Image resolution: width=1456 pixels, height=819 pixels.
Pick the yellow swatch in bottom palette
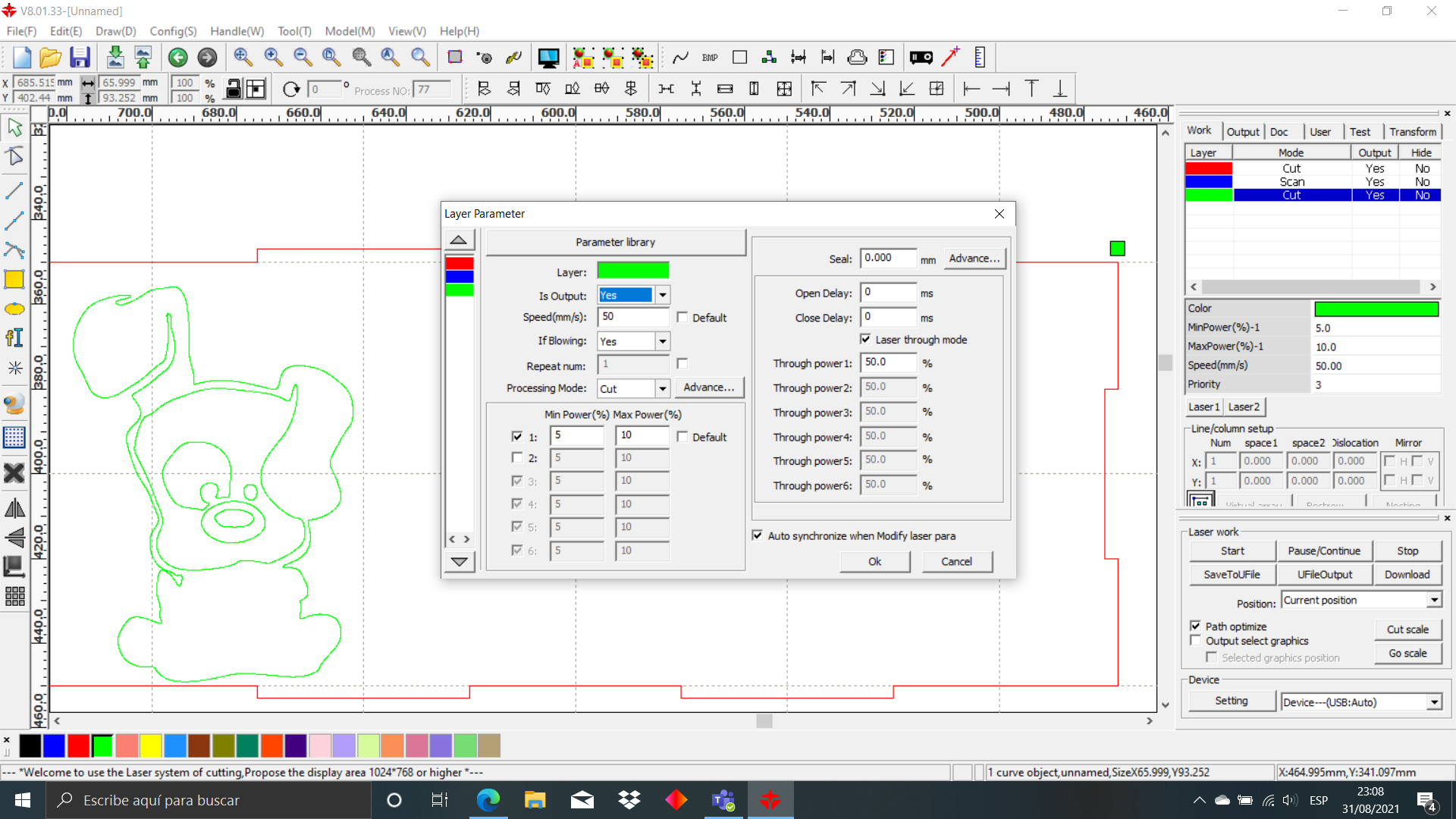coord(151,746)
